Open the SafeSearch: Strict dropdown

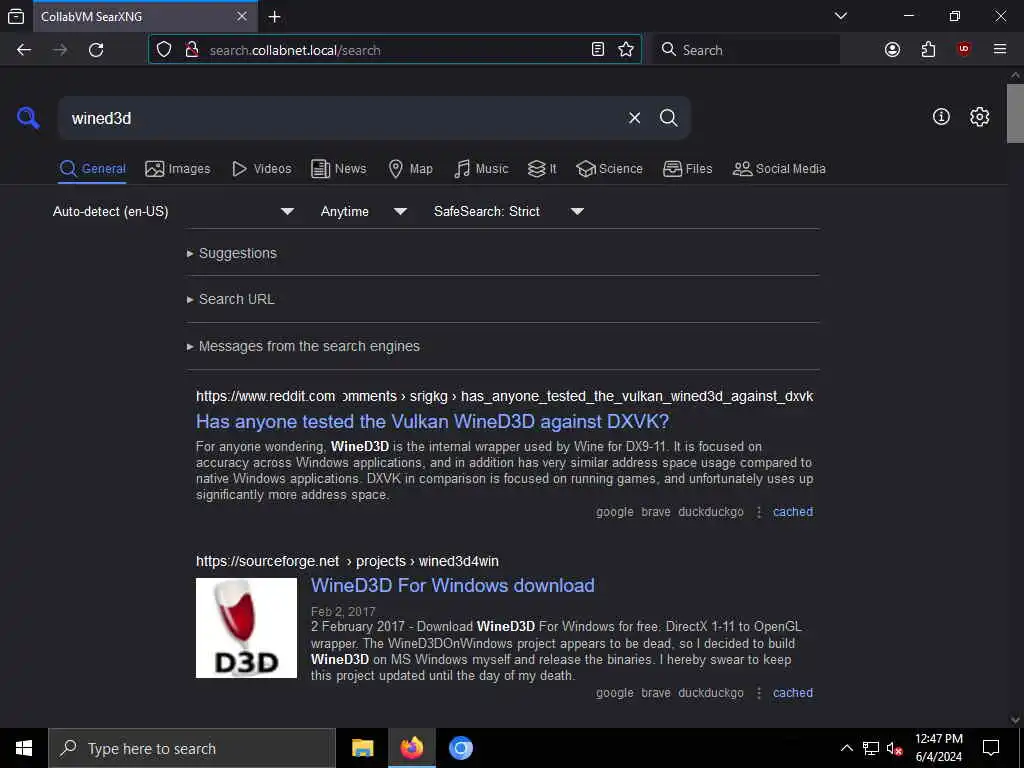tap(509, 212)
